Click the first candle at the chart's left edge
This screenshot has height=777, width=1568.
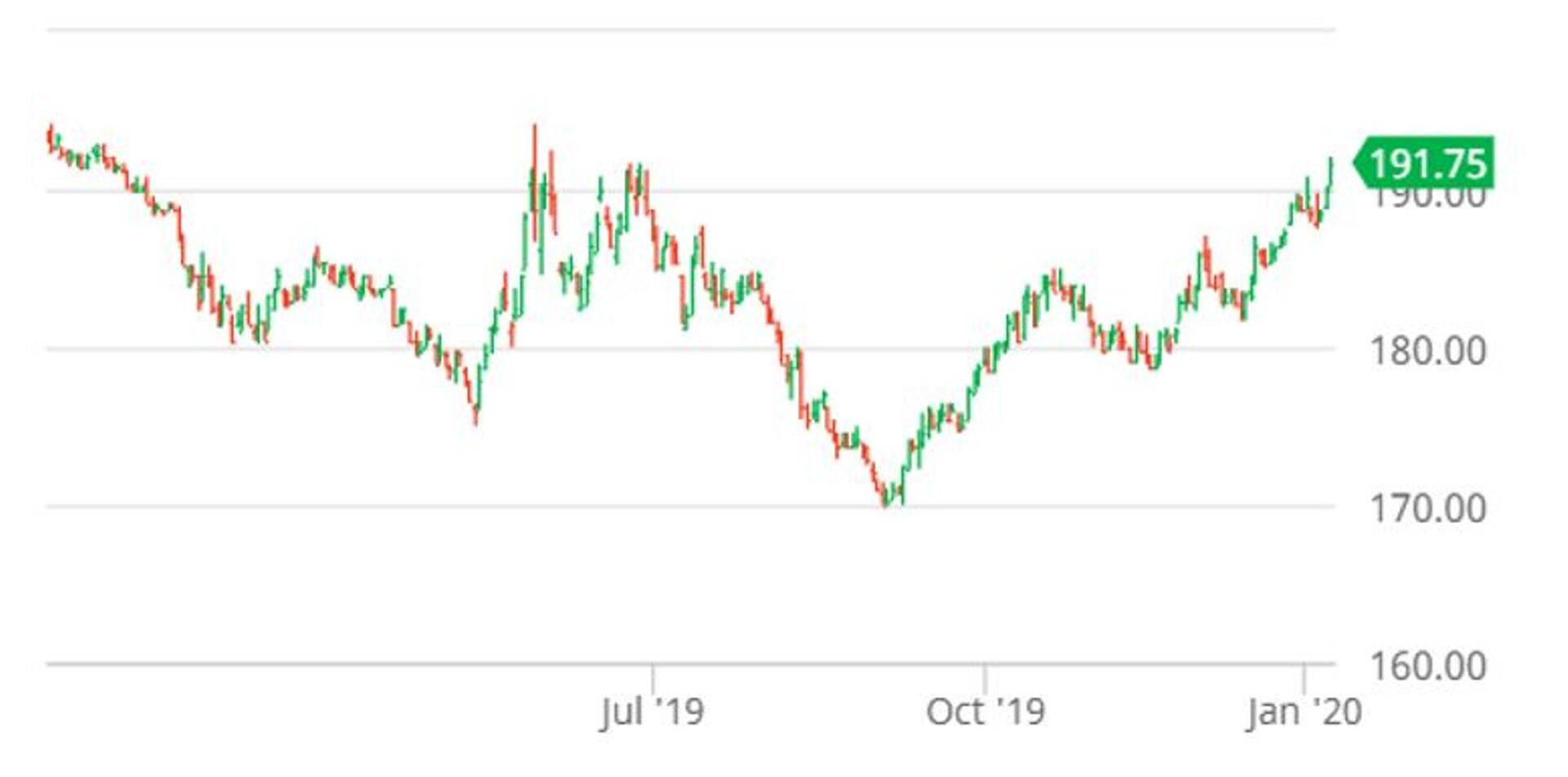coord(51,137)
